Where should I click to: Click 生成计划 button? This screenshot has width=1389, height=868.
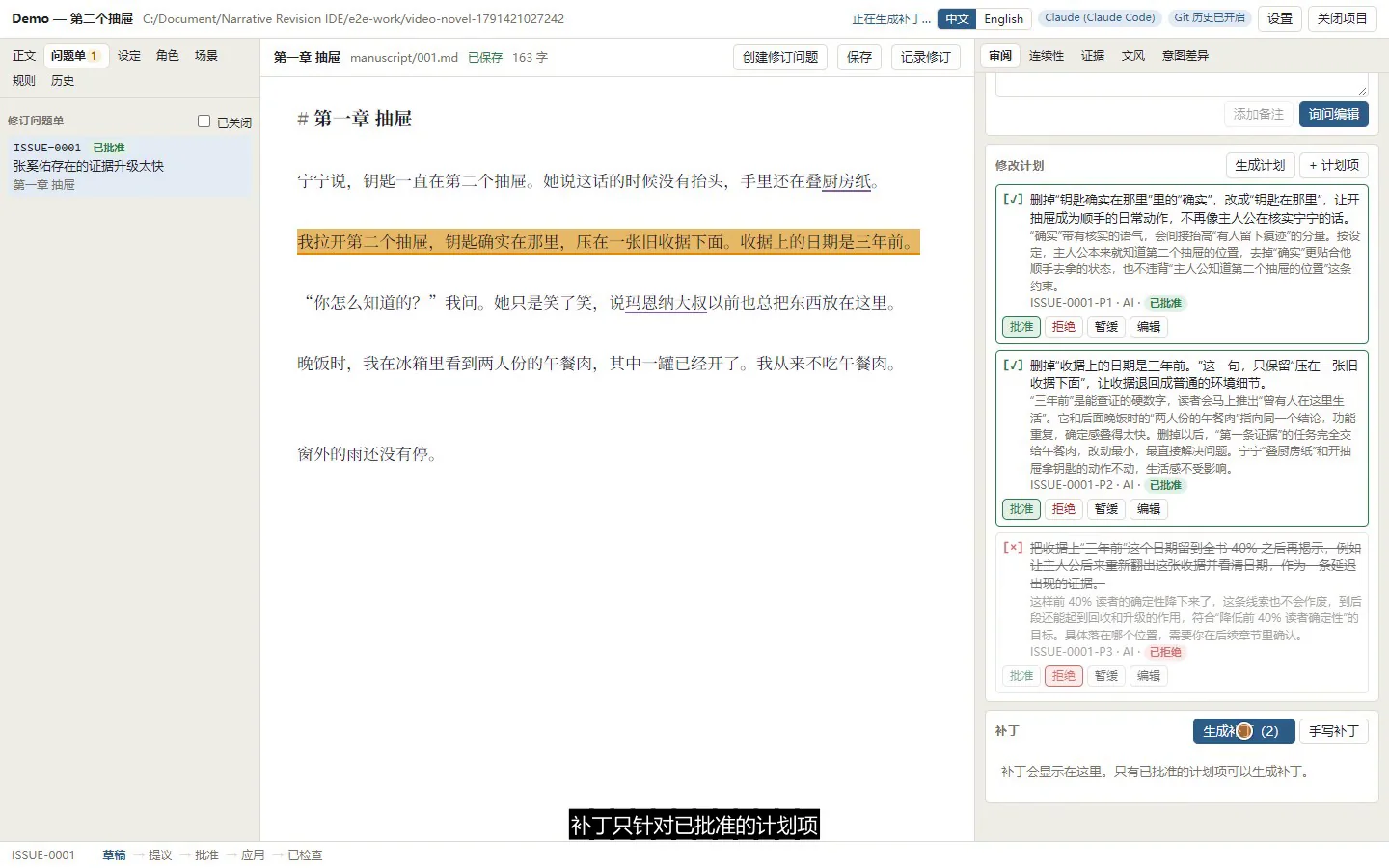(x=1260, y=165)
